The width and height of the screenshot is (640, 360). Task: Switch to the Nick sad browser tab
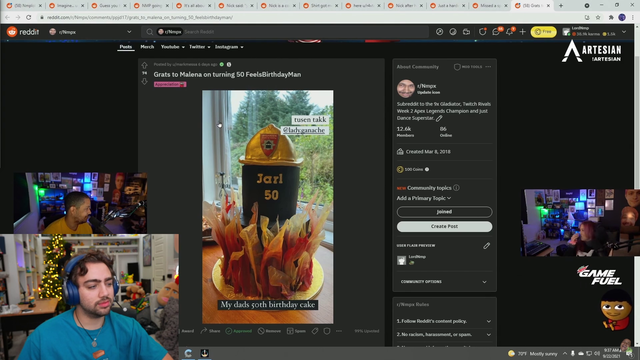click(x=235, y=6)
